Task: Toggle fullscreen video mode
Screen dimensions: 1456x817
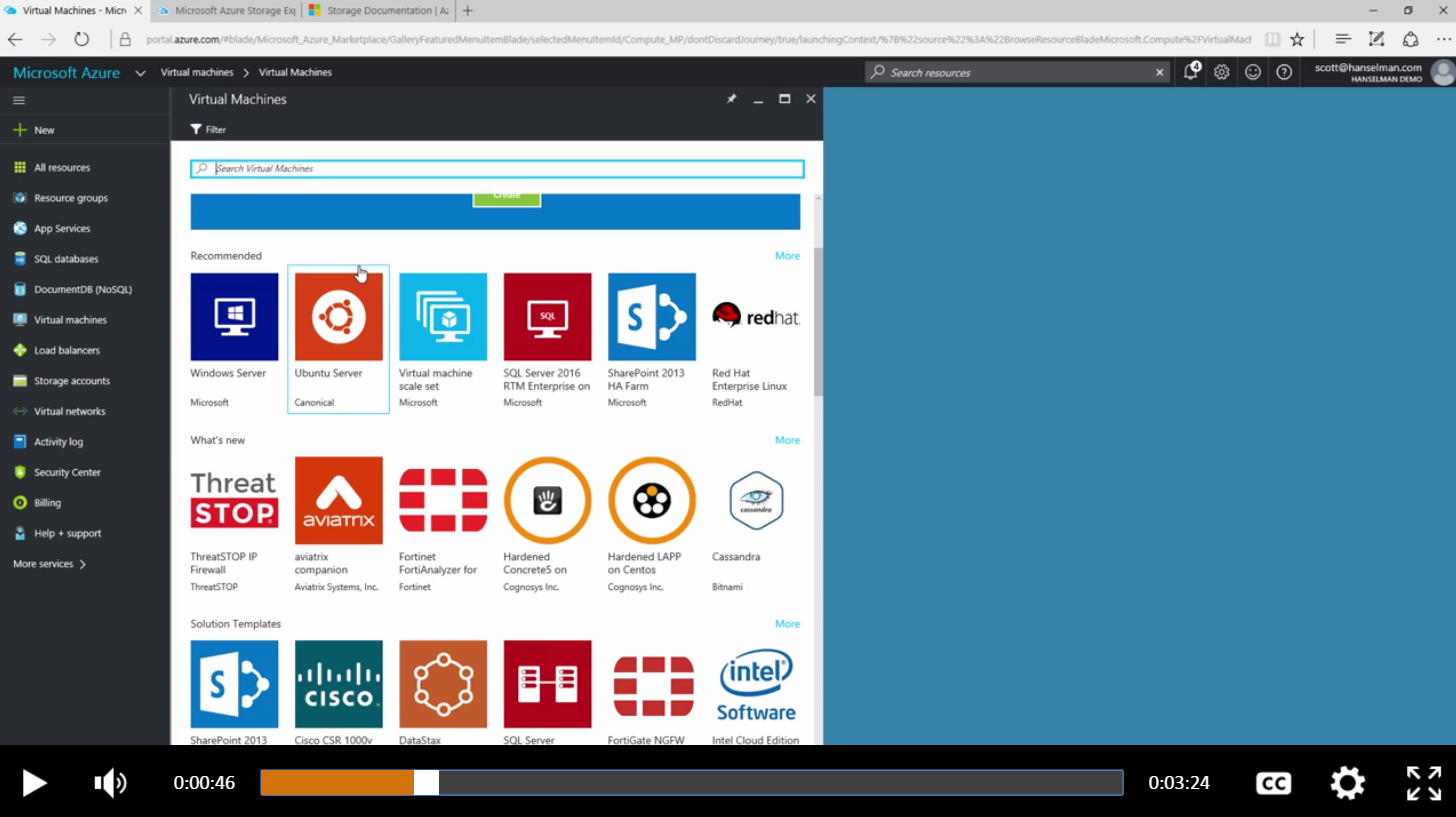Action: (1423, 783)
